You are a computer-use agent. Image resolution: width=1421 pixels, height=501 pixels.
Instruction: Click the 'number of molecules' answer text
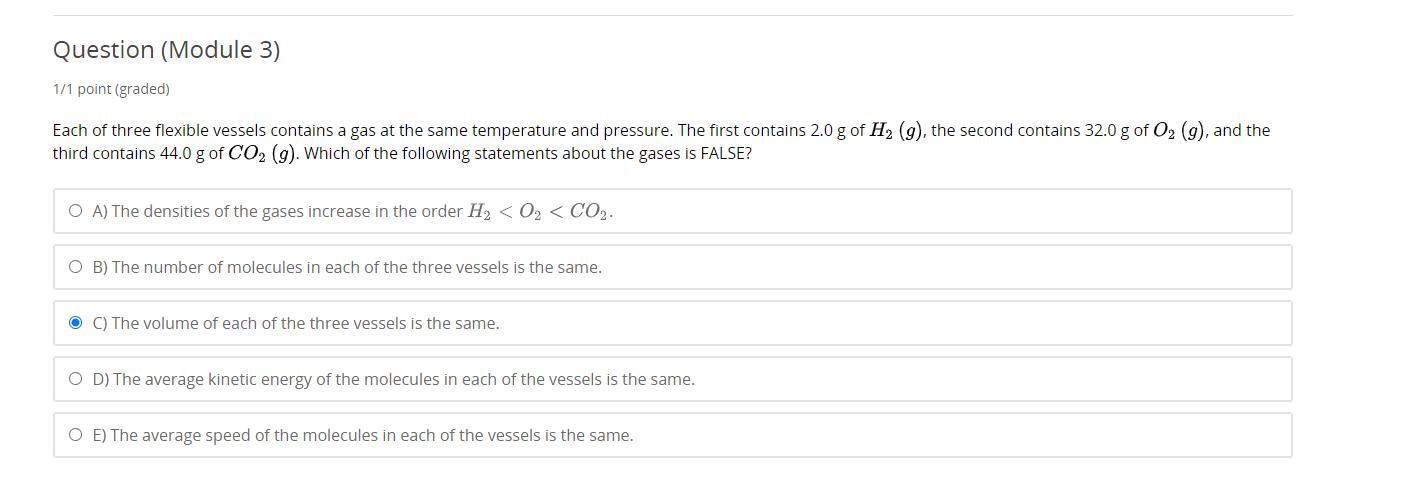coord(347,267)
